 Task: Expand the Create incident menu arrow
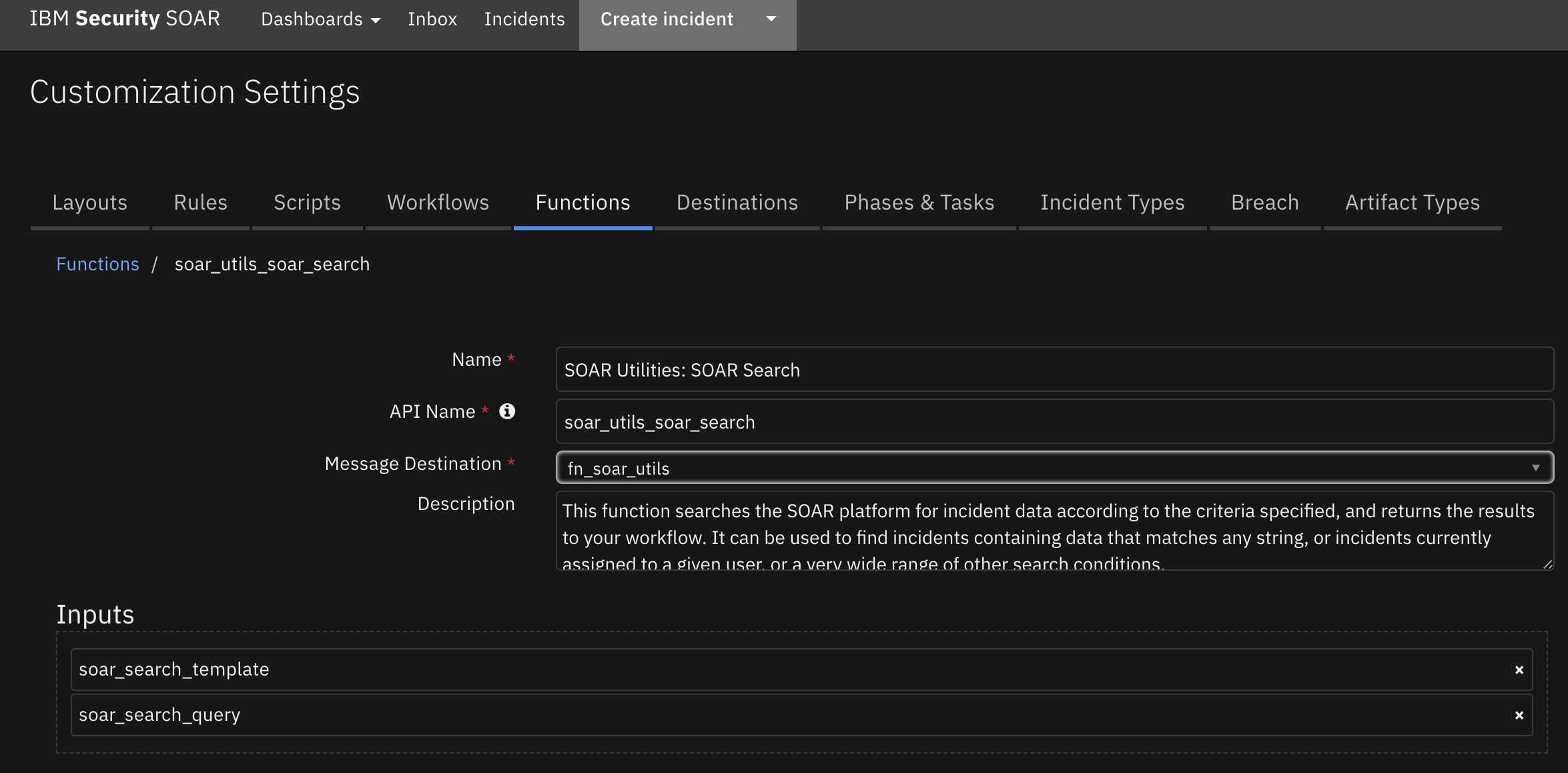(771, 18)
